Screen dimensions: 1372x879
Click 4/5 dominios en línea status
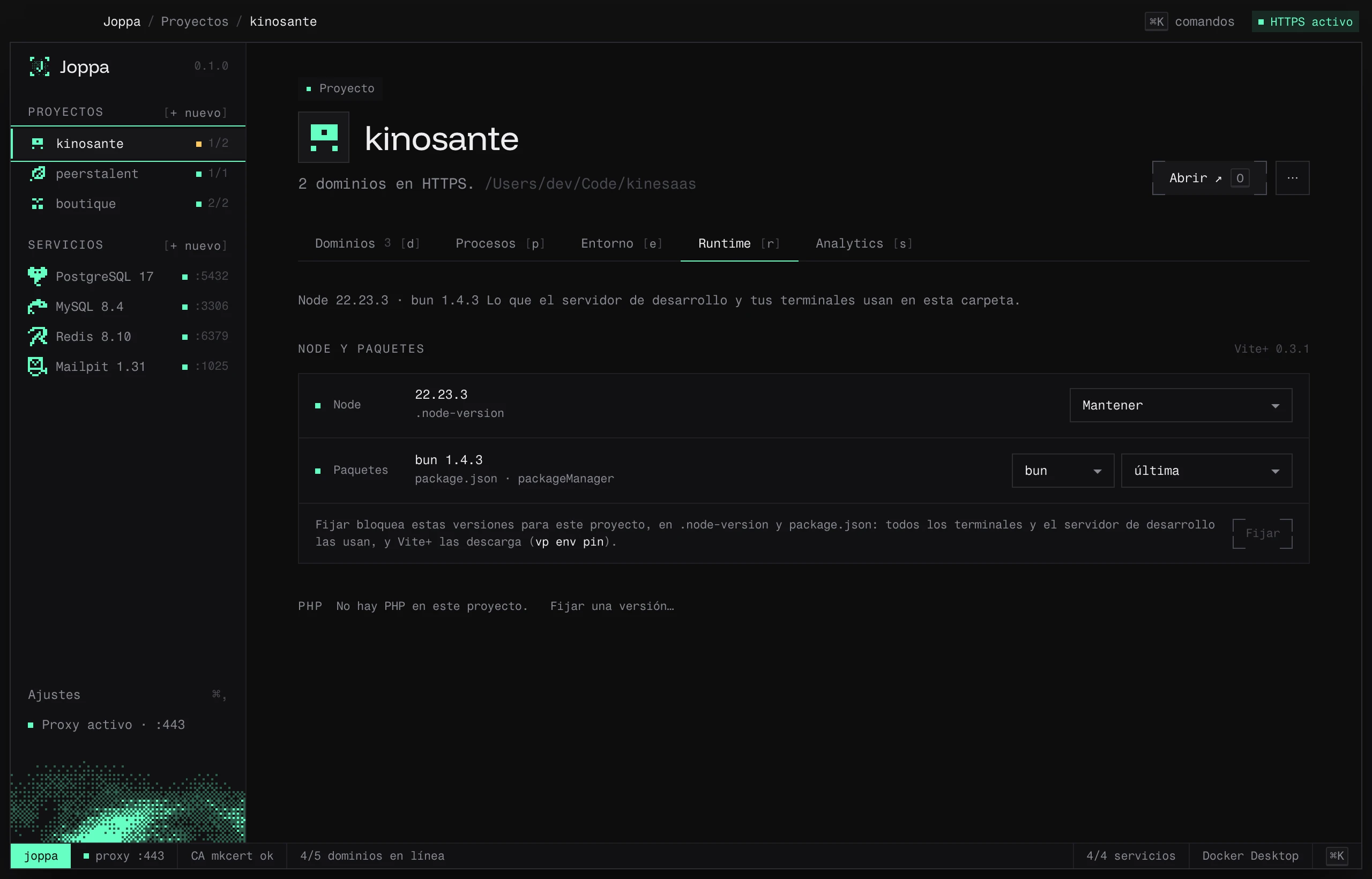372,855
